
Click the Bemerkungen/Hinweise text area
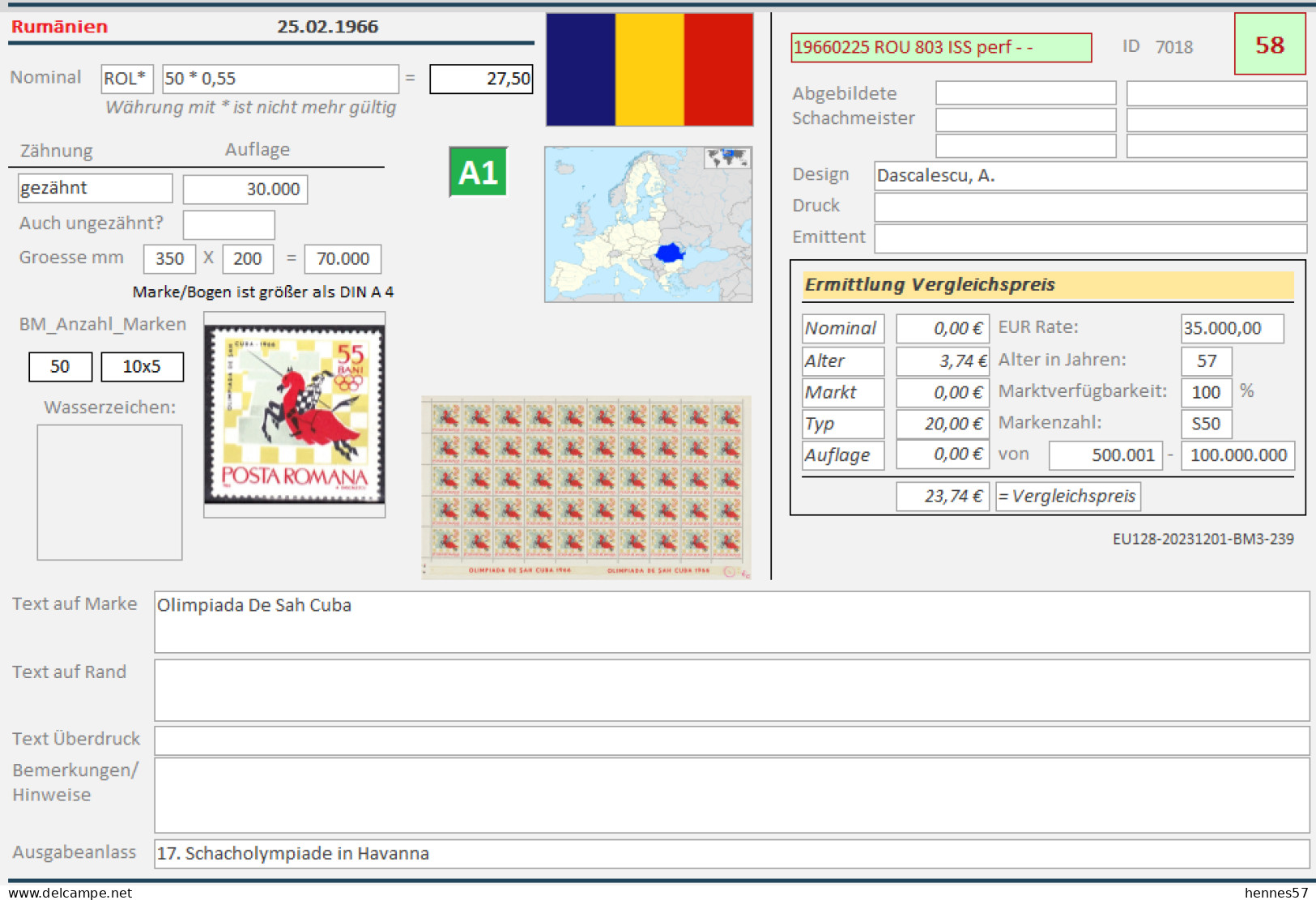[x=732, y=795]
